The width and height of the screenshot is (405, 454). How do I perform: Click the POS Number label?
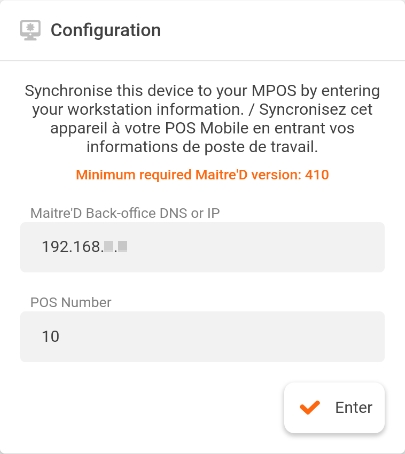pos(71,302)
